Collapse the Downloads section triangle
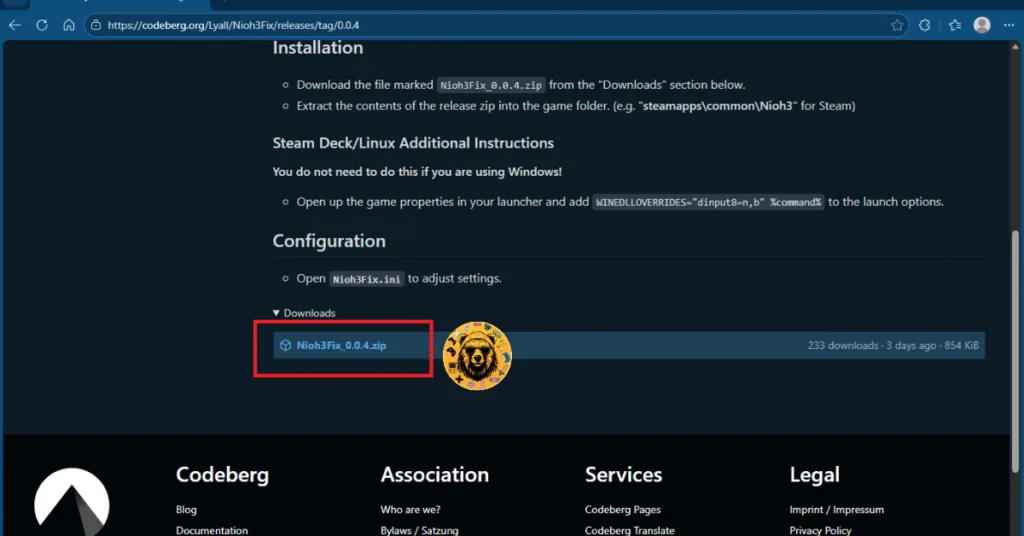 pyautogui.click(x=276, y=313)
